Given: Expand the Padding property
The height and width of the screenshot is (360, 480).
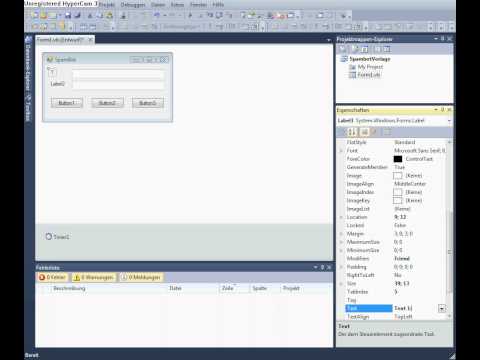Looking at the screenshot, I should (x=341, y=267).
